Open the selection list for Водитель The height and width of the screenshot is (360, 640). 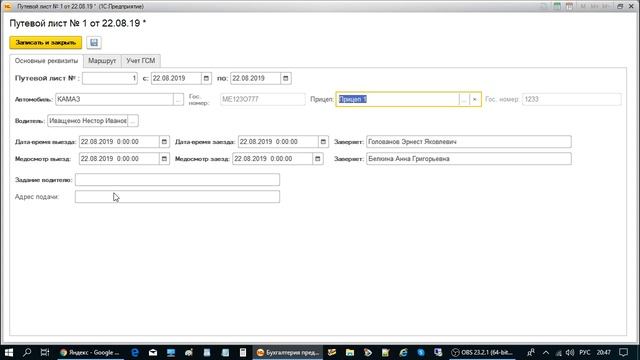pyautogui.click(x=133, y=121)
